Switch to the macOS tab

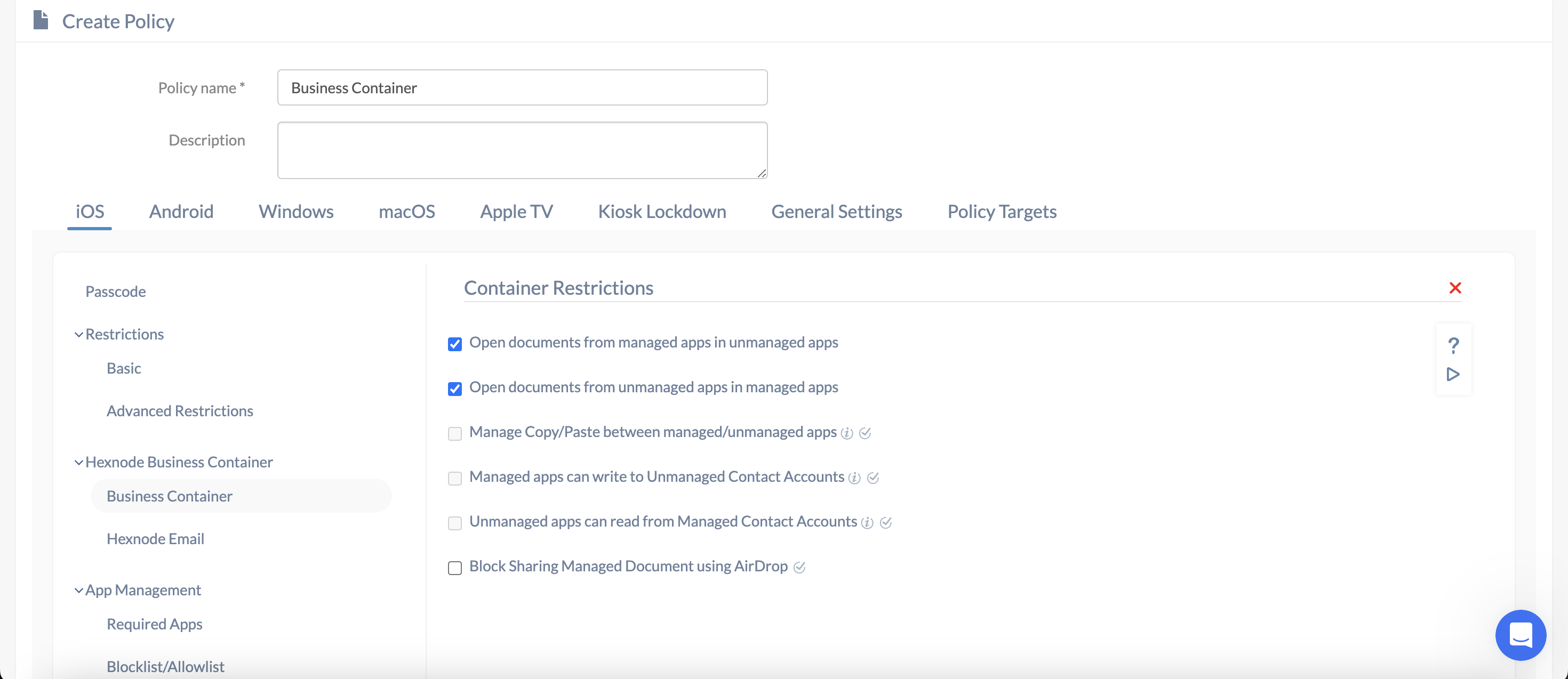[x=406, y=212]
